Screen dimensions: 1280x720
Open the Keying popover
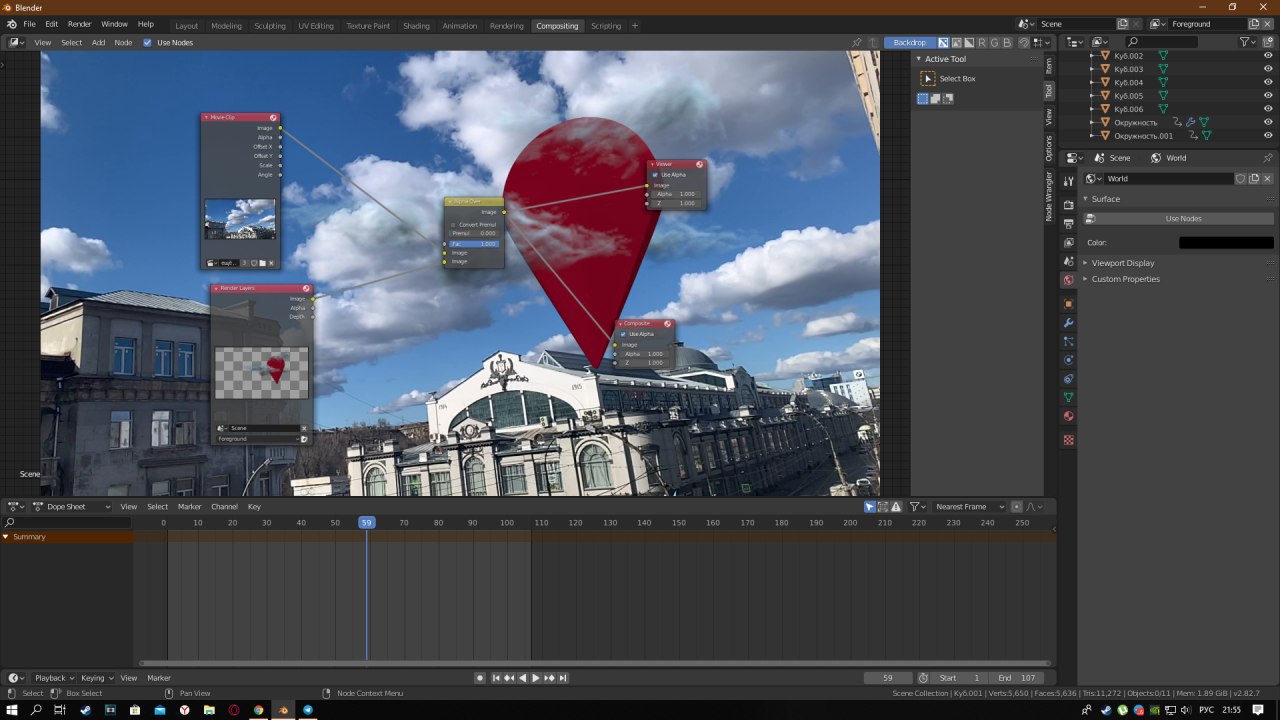97,678
